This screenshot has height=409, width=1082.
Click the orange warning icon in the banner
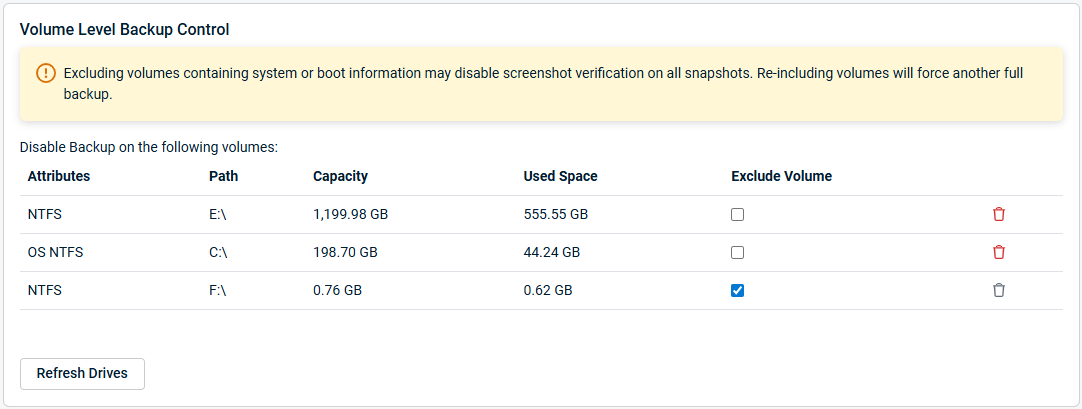(x=46, y=74)
